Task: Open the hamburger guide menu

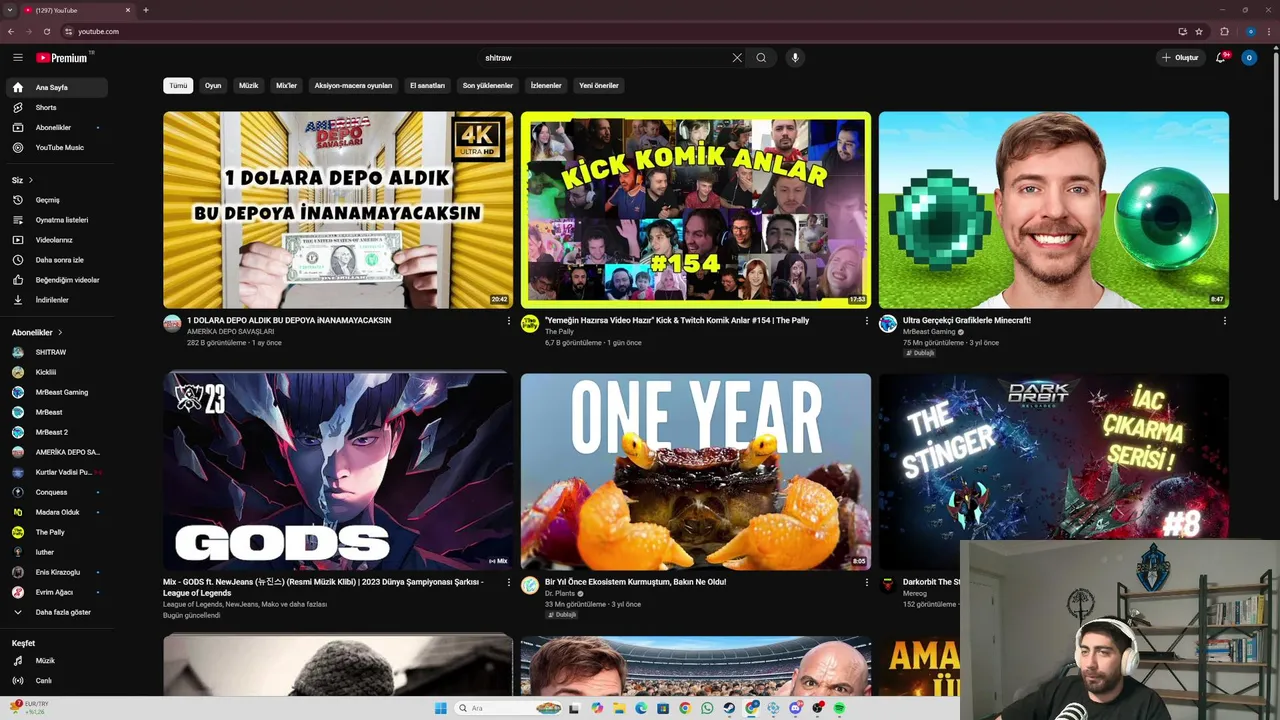Action: point(17,58)
